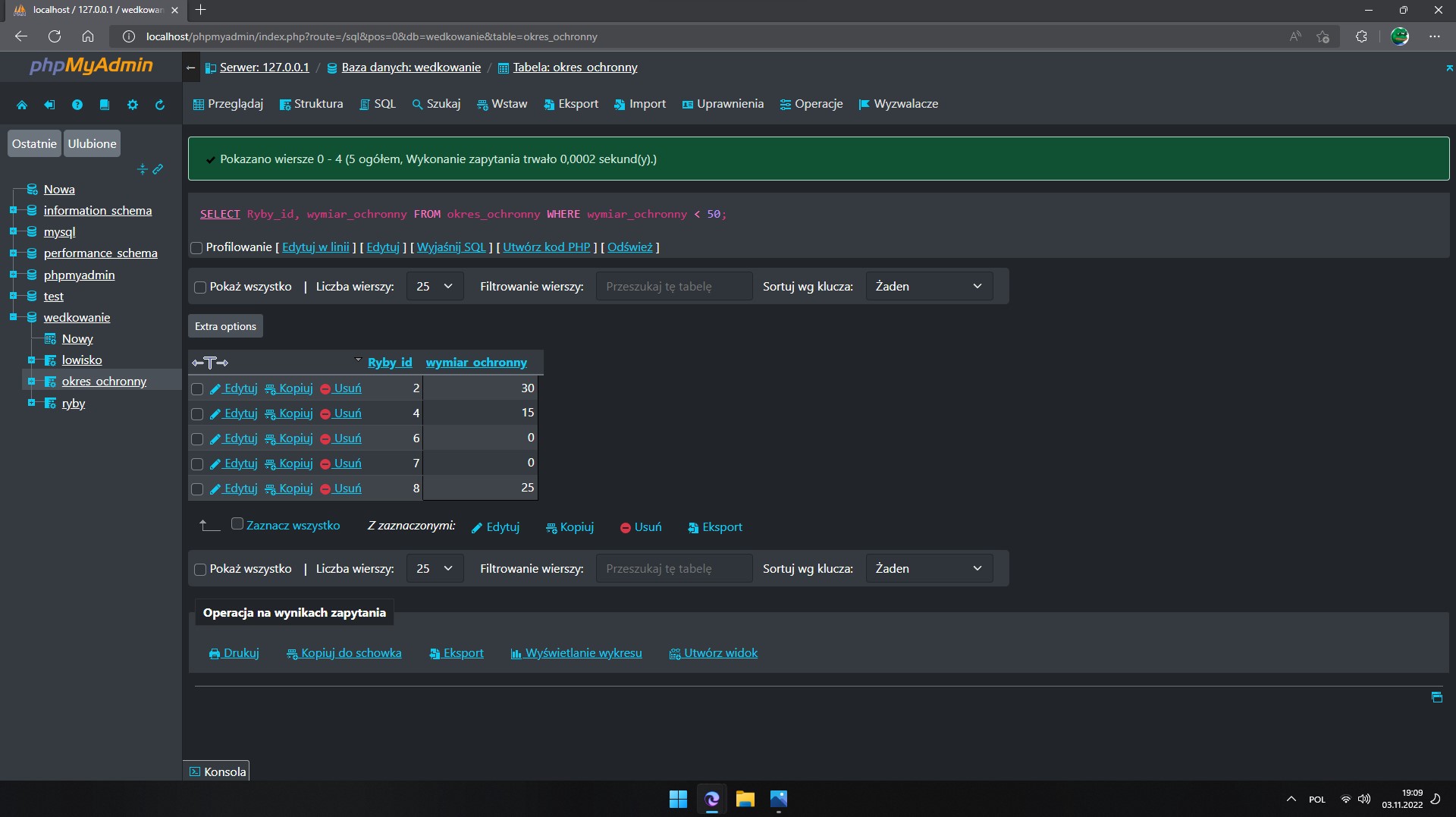The height and width of the screenshot is (817, 1456).
Task: Select checkbox for row with Ryby_id 6
Action: tap(197, 439)
